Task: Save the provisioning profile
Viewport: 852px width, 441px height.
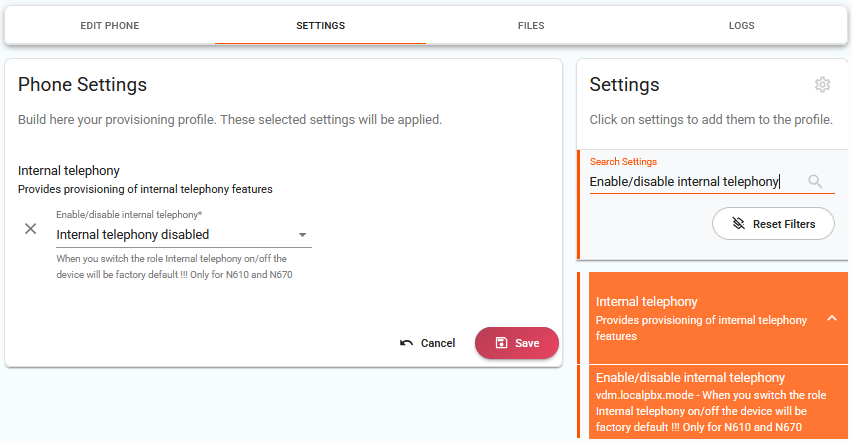Action: (x=516, y=343)
